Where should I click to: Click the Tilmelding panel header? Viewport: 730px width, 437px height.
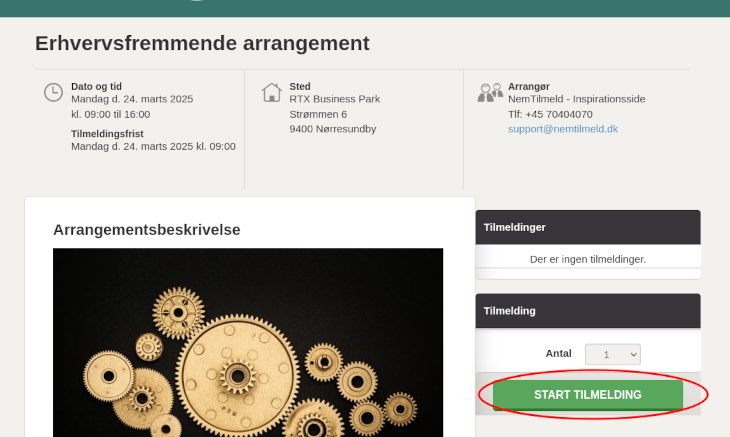click(x=588, y=311)
